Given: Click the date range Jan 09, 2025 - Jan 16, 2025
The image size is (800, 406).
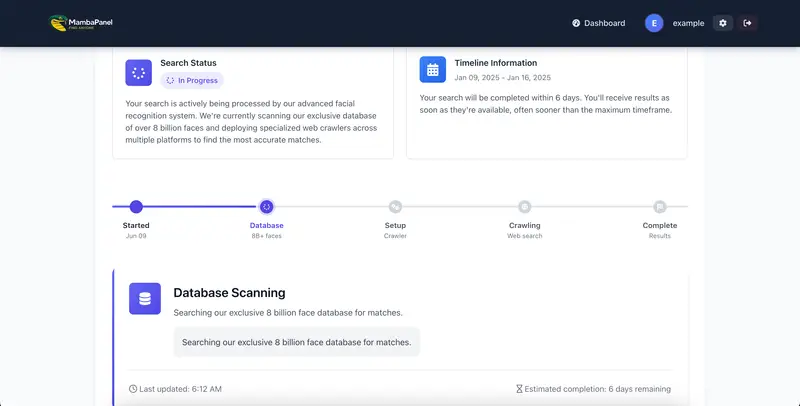Looking at the screenshot, I should pos(503,78).
